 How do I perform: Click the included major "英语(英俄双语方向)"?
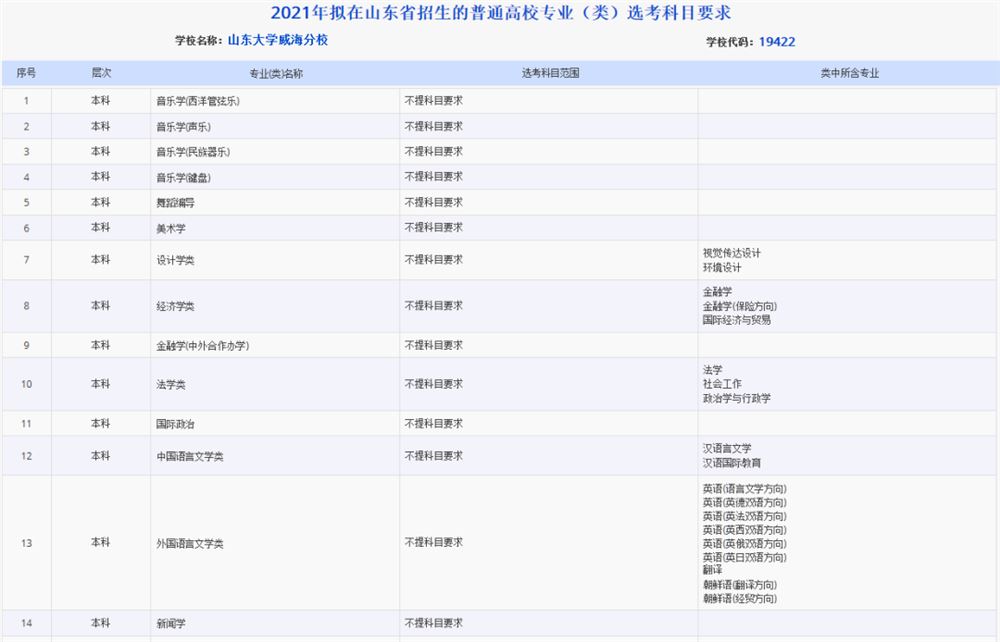point(745,544)
